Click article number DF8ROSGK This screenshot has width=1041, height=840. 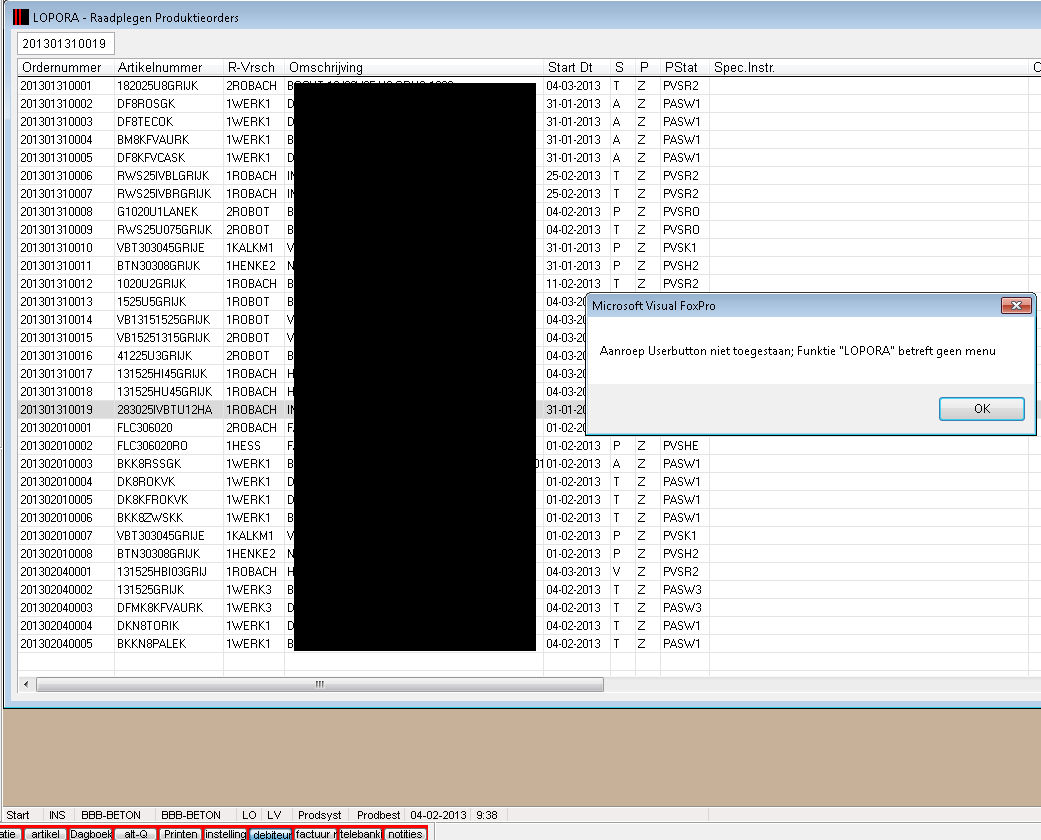(146, 104)
